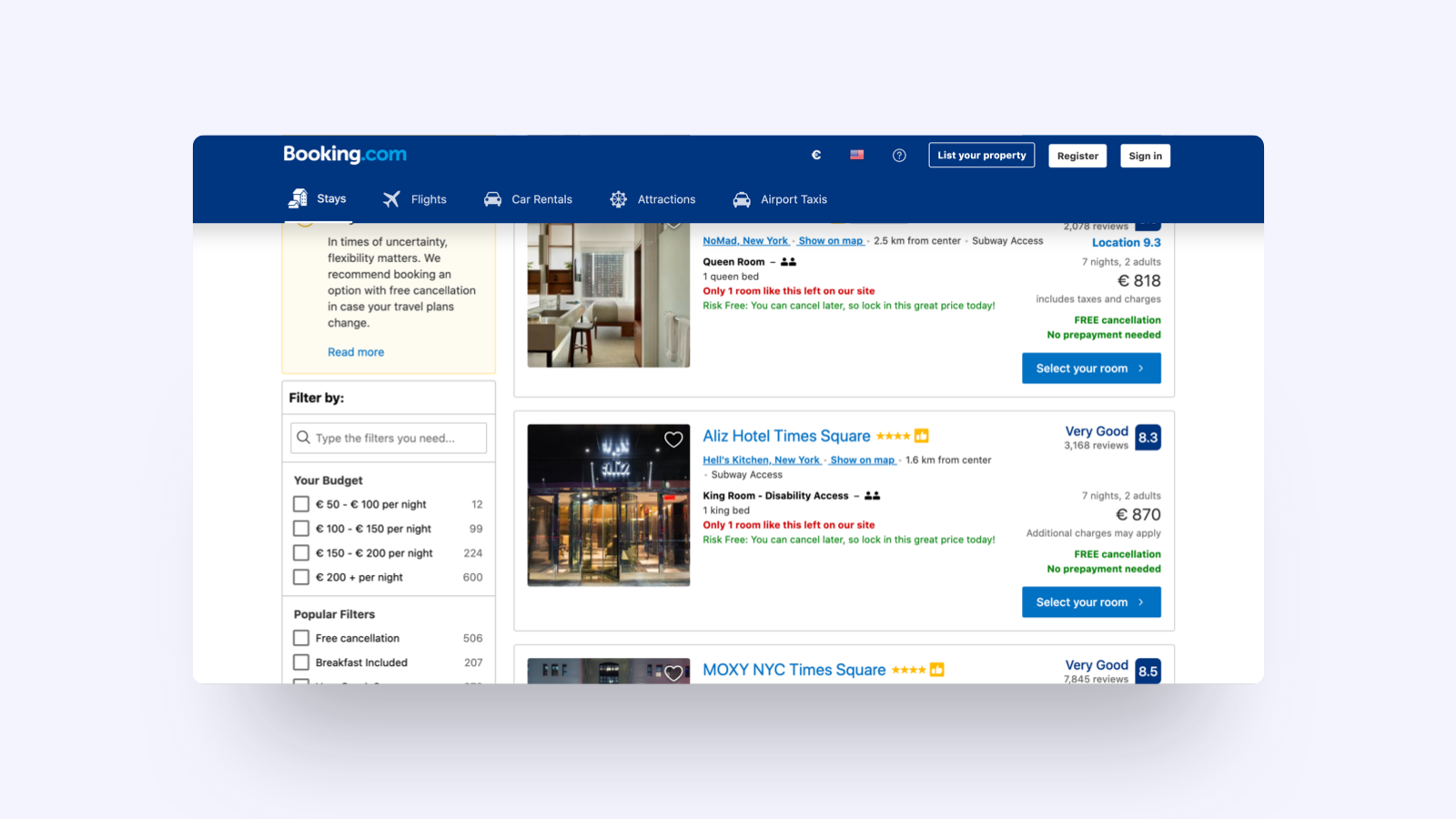
Task: Click the 8.5 score badge for MOXY NYC
Action: coord(1148,672)
